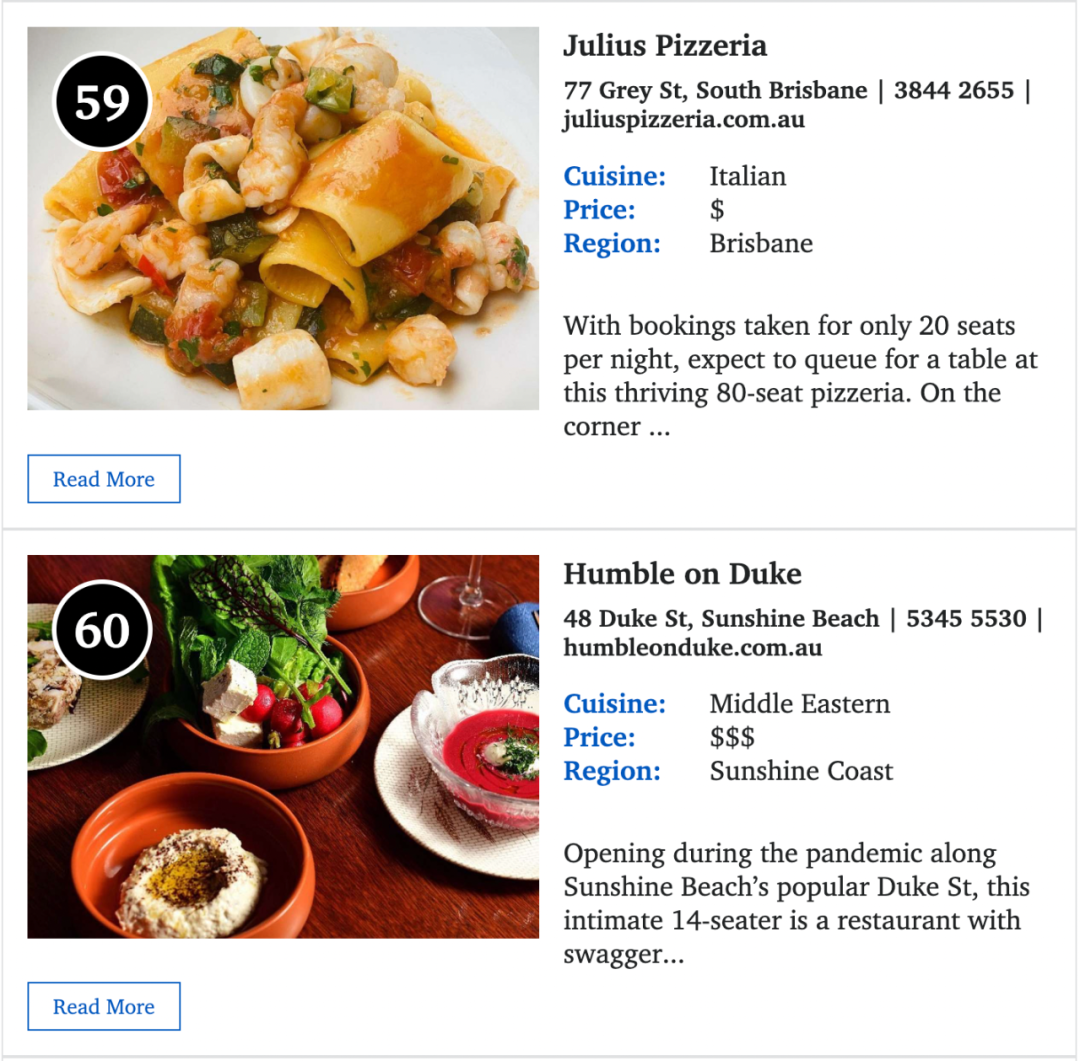Visit juliuspizzeria.com.au website link
This screenshot has width=1080, height=1061.
pyautogui.click(x=684, y=120)
